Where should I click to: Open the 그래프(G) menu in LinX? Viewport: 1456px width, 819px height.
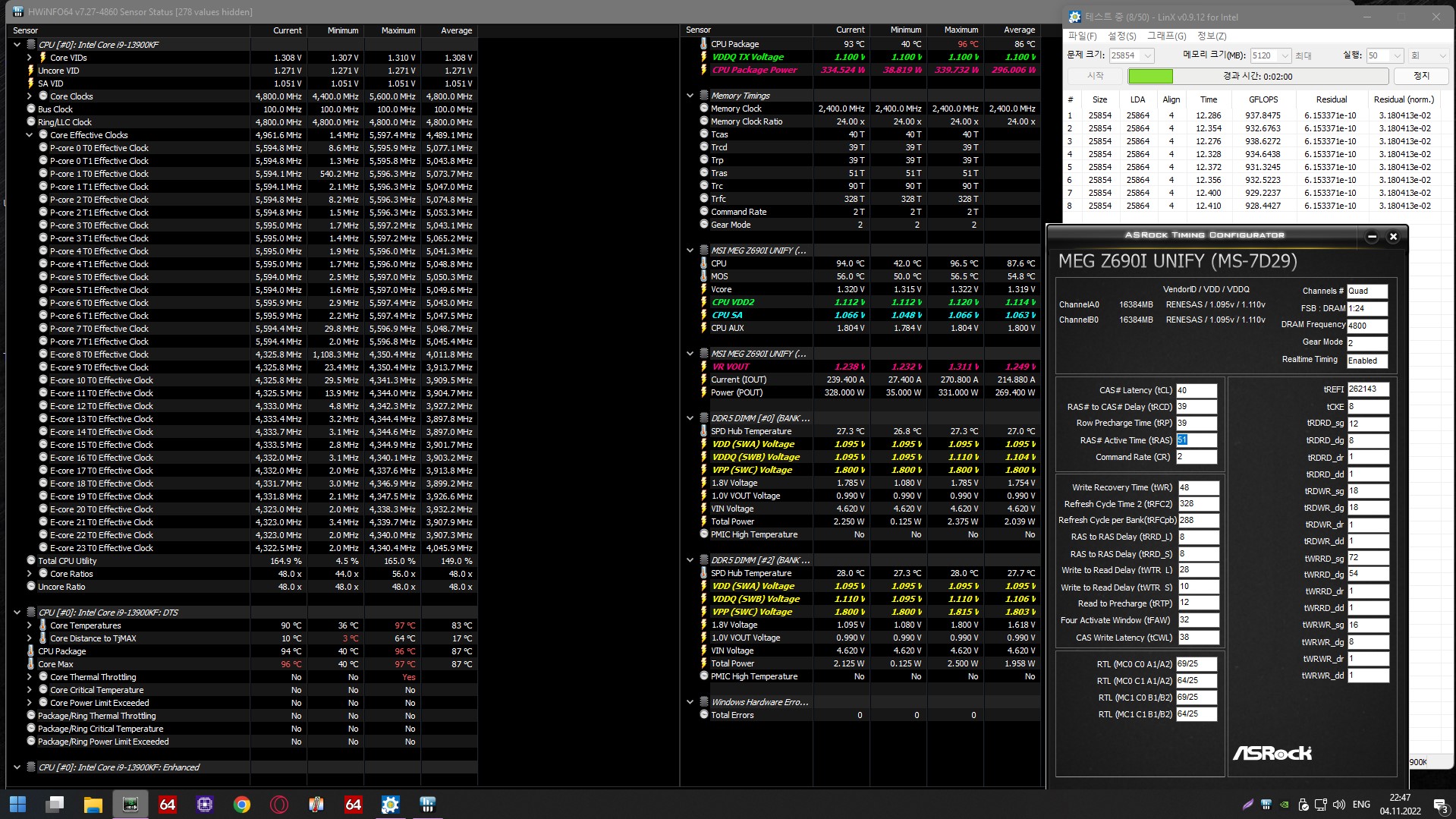pos(1166,36)
